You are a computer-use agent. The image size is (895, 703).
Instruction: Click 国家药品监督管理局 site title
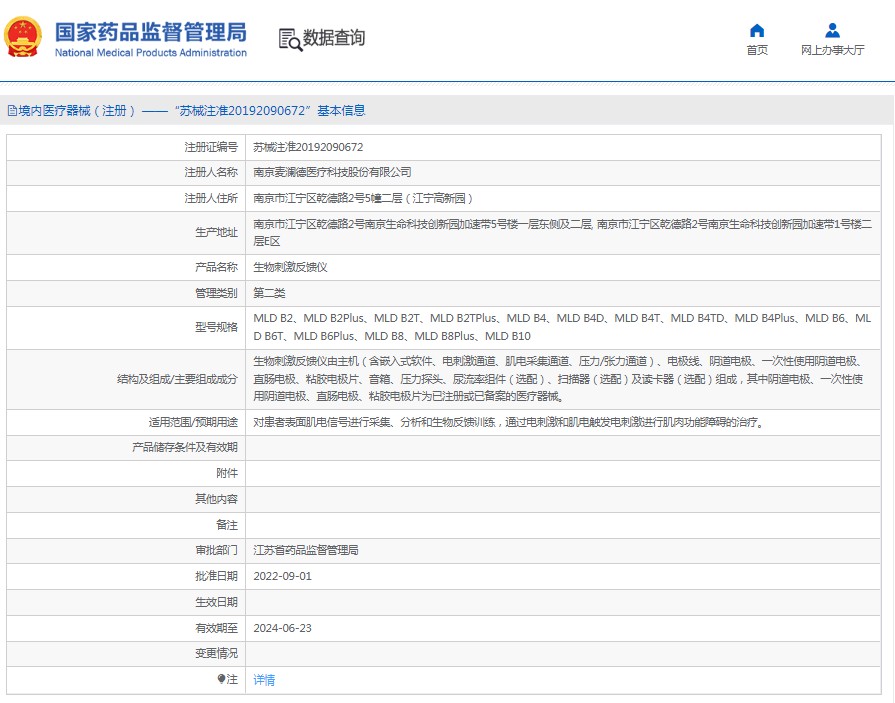click(x=151, y=32)
